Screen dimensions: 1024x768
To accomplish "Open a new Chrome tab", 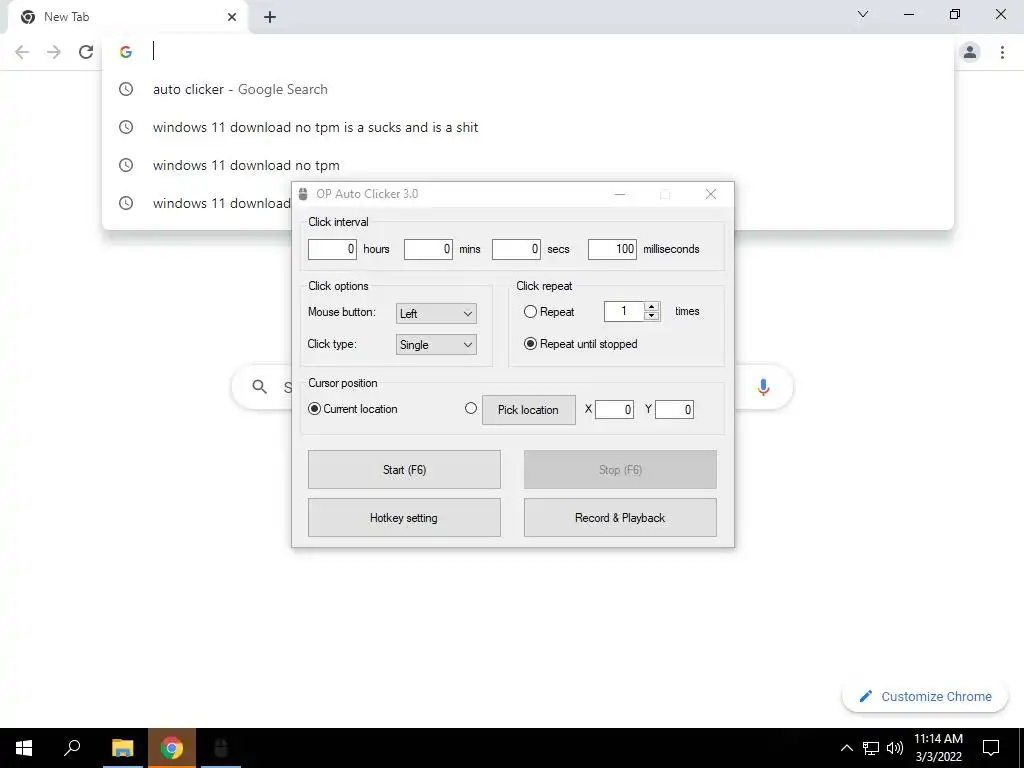I will 270,18.
